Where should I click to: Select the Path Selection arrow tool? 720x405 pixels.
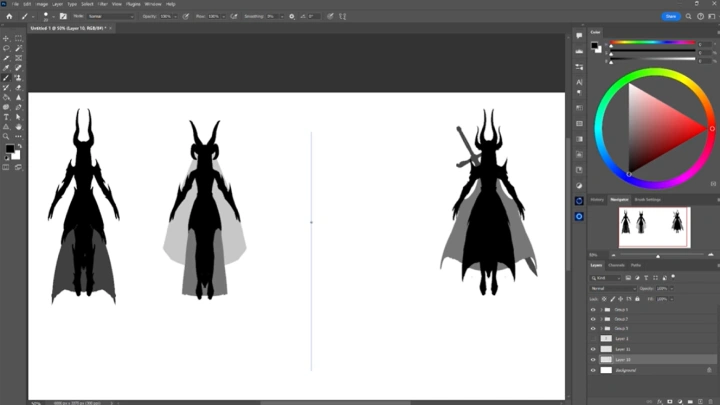coord(18,117)
